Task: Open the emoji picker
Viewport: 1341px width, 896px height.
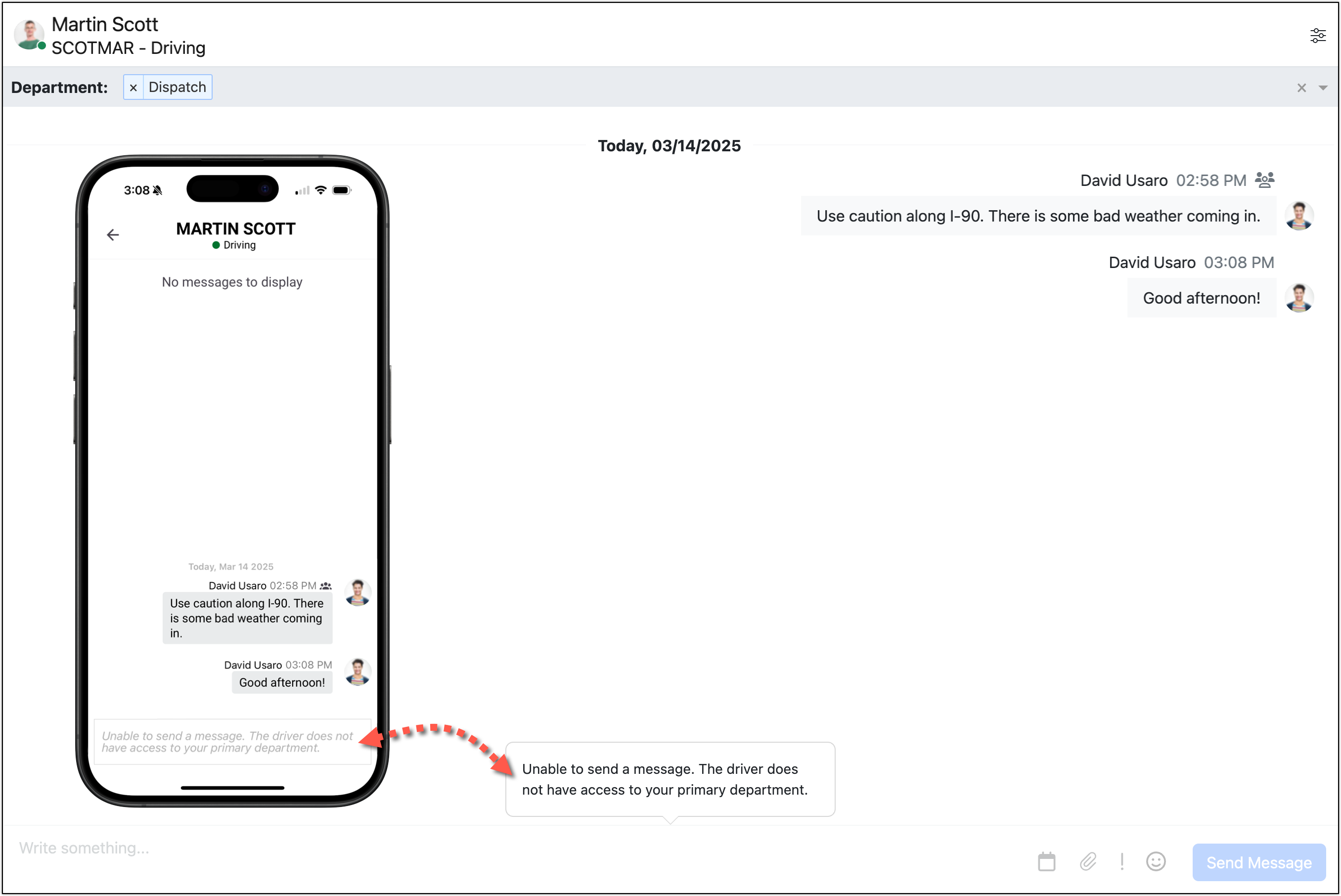Action: (1156, 862)
